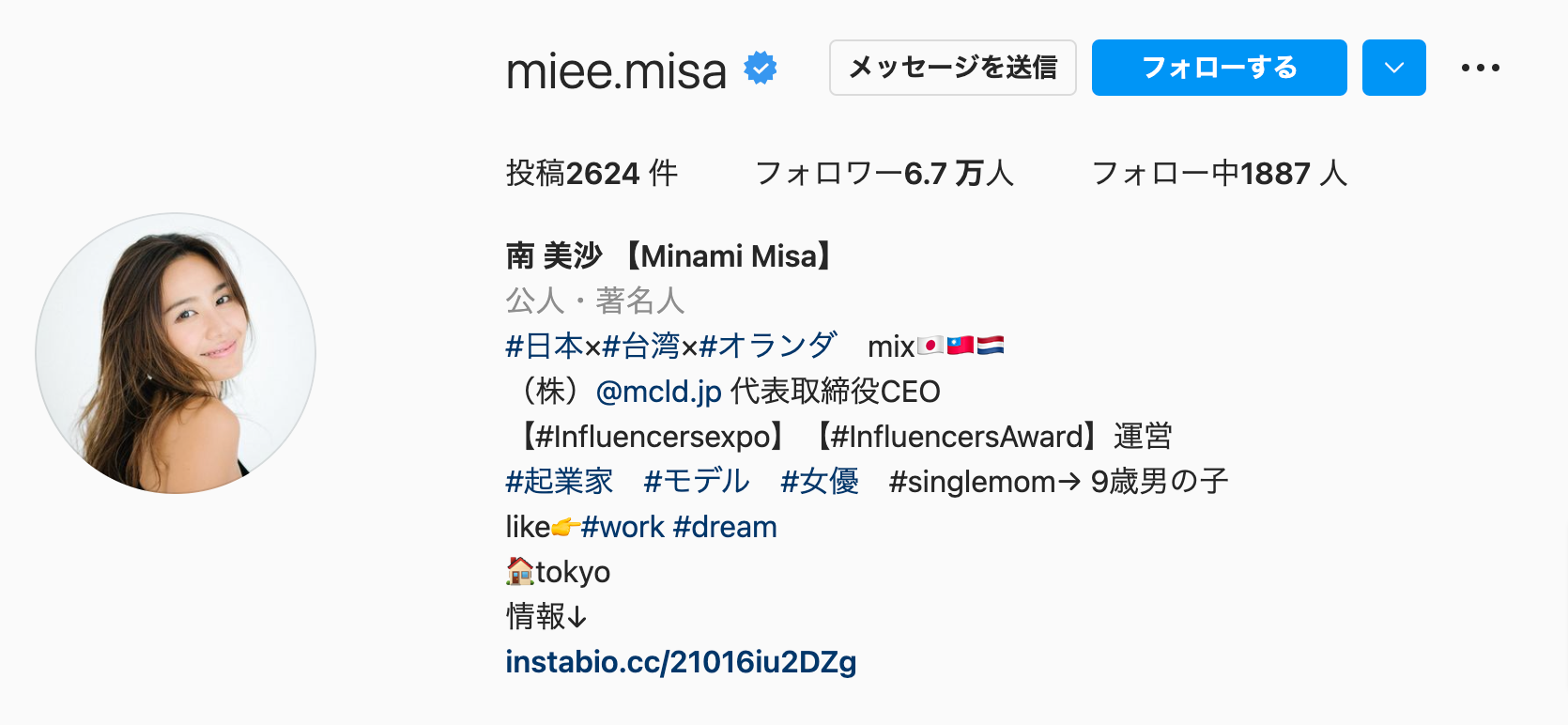1568x725 pixels.
Task: Click the 投稿2624件 posts count
Action: (x=592, y=174)
